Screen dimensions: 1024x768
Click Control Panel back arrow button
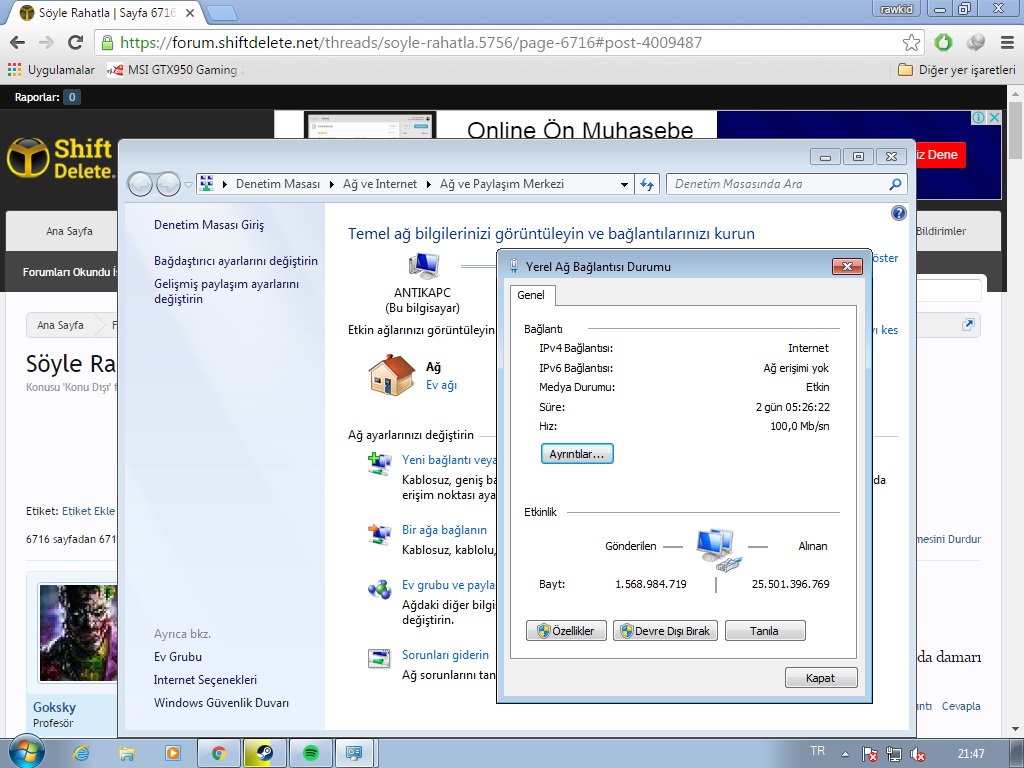pos(140,184)
